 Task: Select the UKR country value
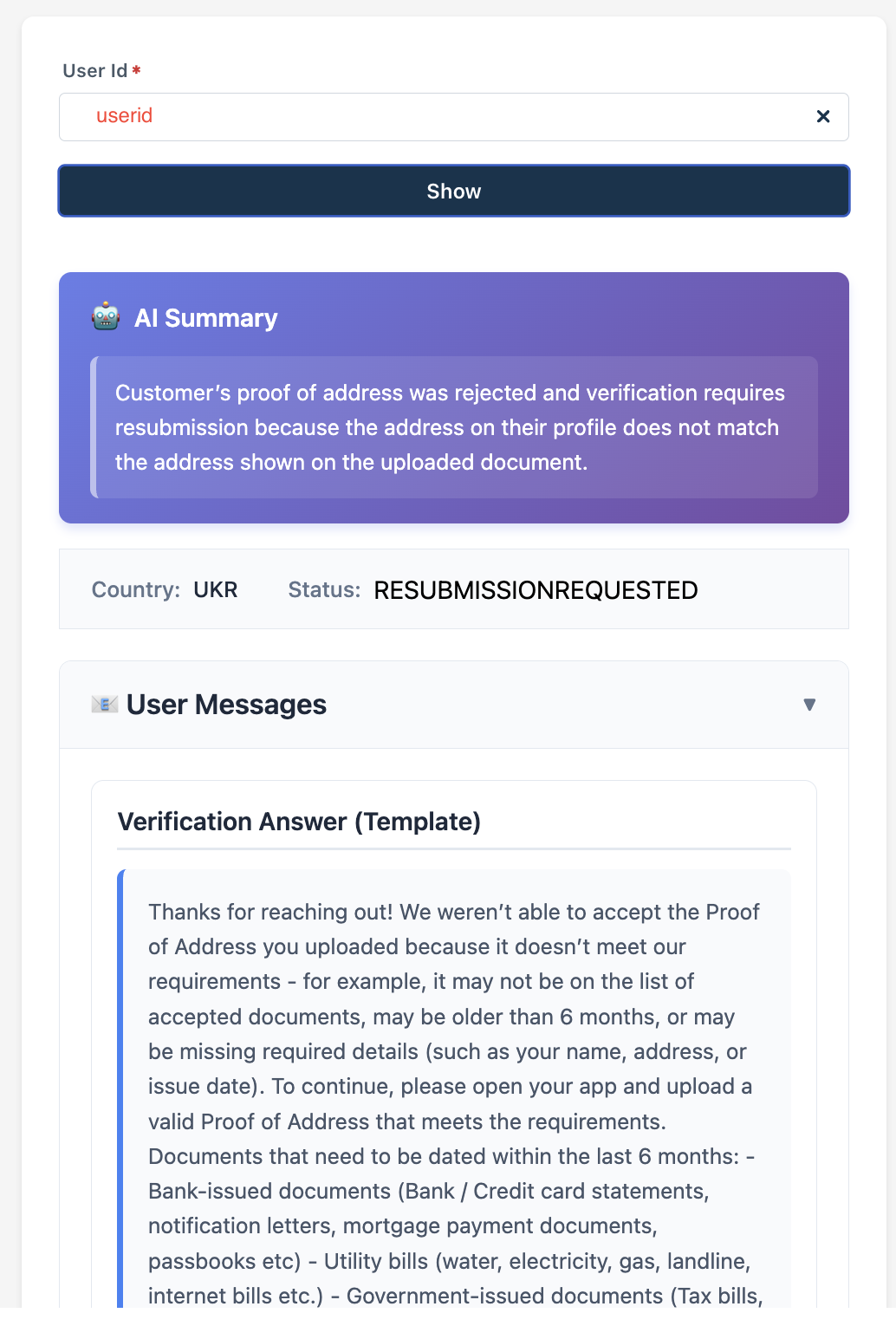tap(216, 590)
